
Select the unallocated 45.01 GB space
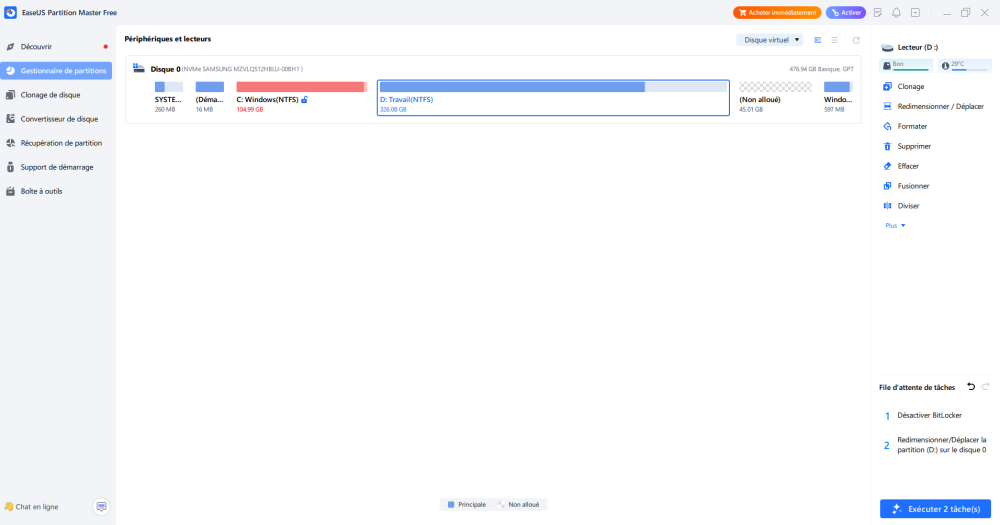tap(775, 87)
